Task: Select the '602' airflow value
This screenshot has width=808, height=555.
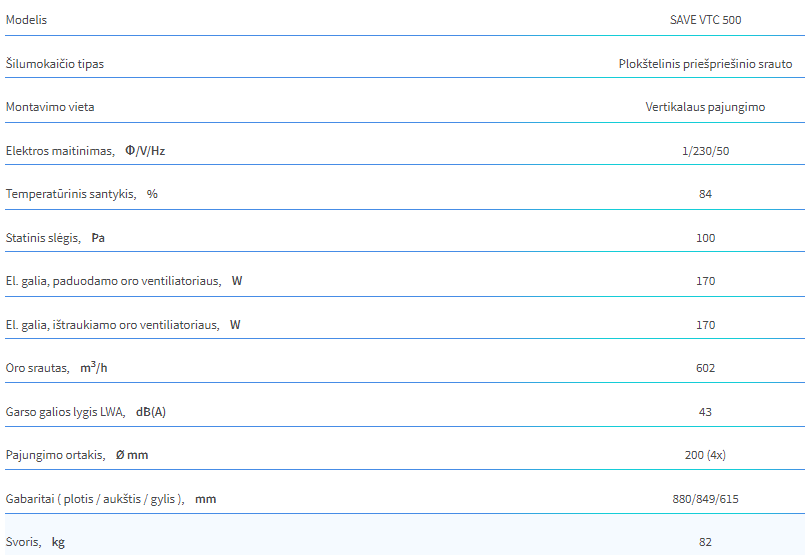Action: coord(705,368)
